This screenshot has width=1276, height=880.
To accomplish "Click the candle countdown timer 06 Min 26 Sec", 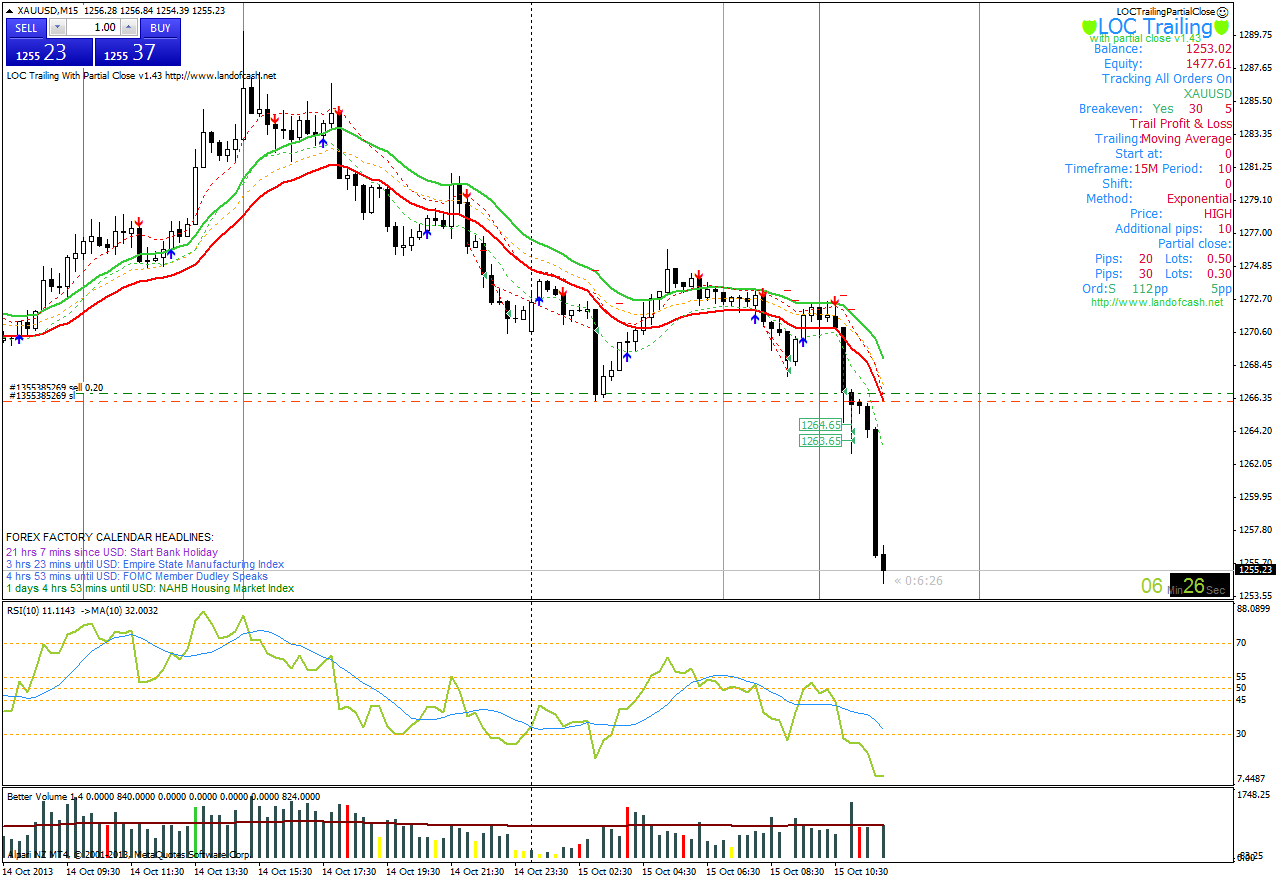I will [1185, 586].
